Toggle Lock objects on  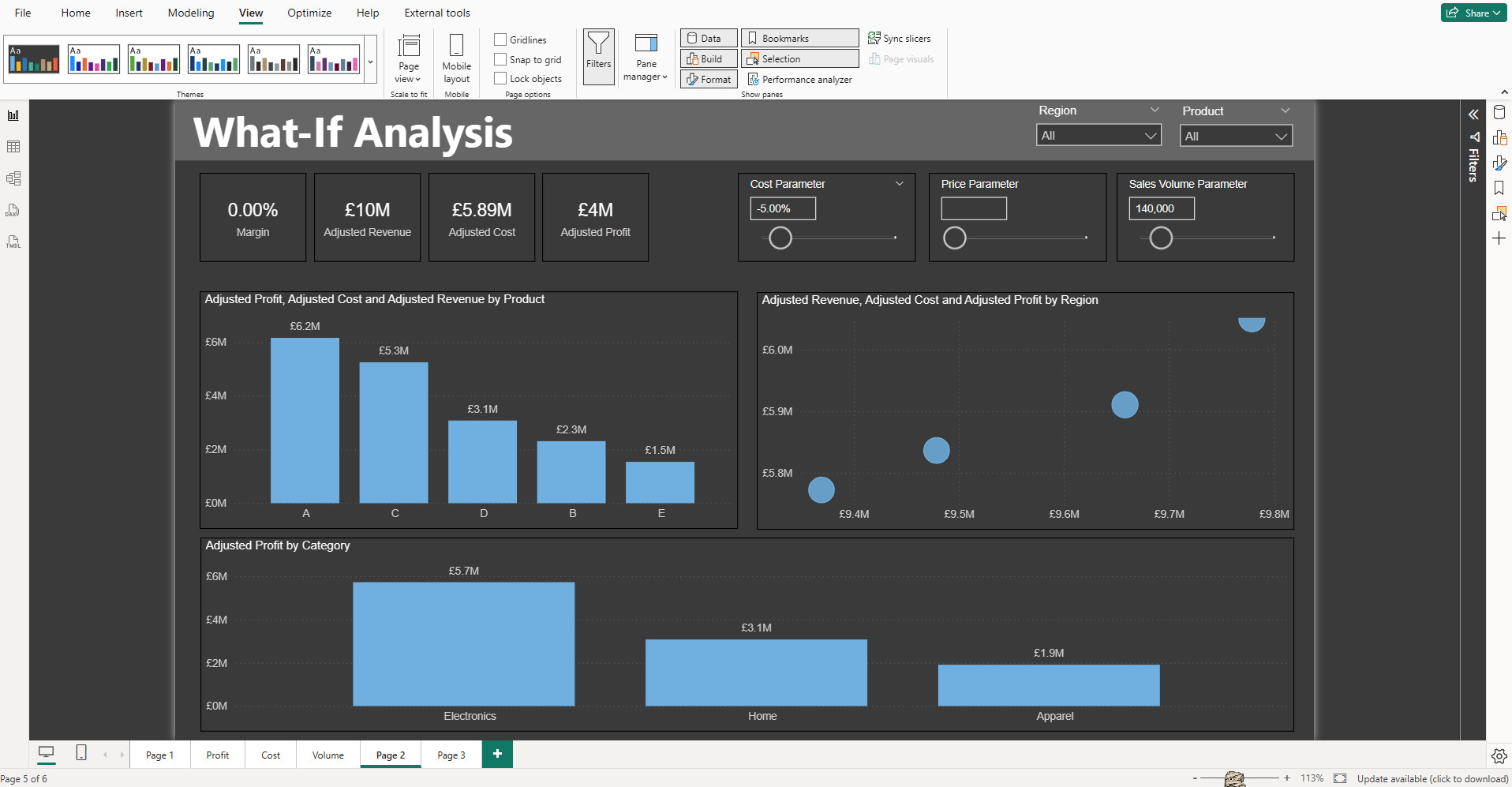pyautogui.click(x=500, y=78)
